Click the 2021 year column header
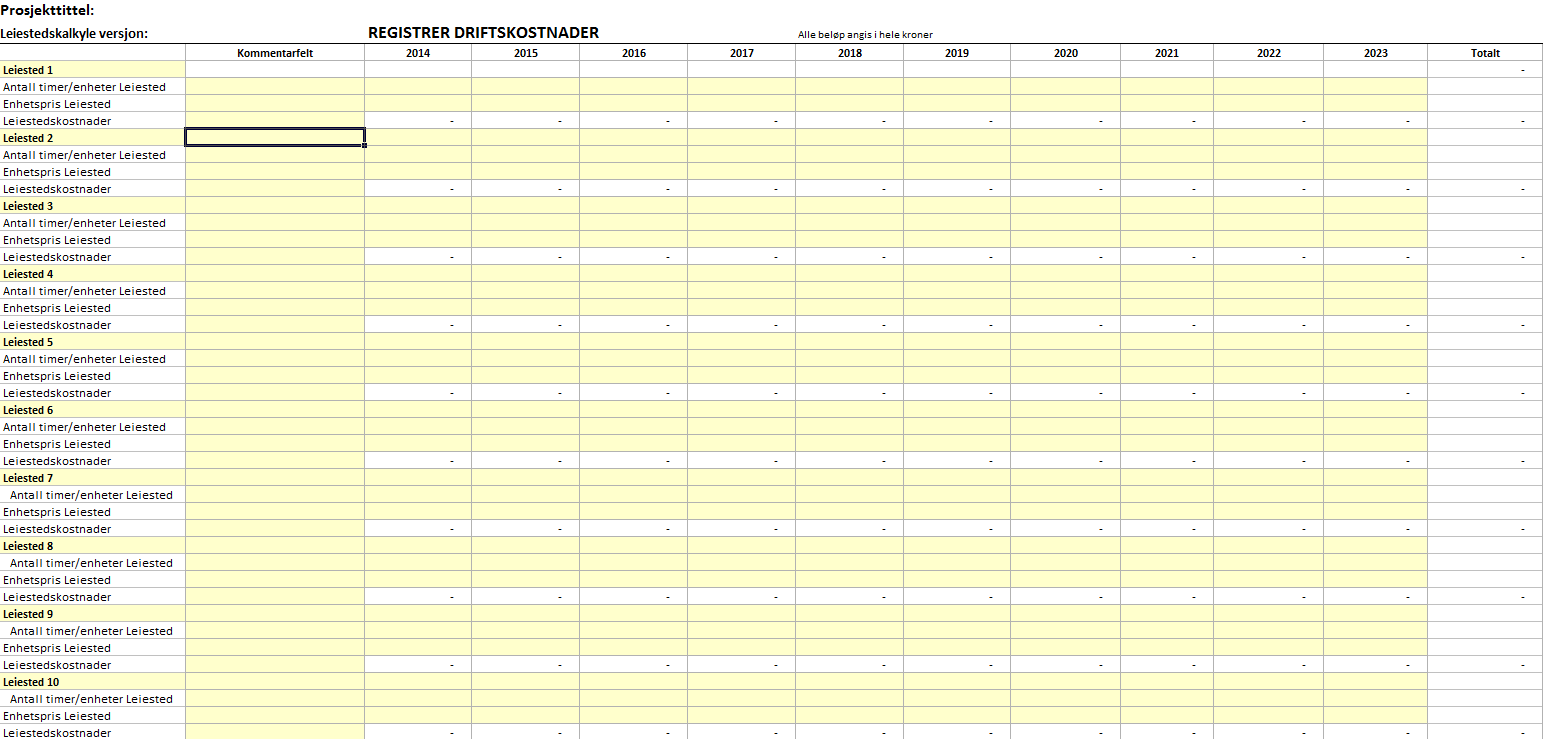Viewport: 1543px width, 739px height. pyautogui.click(x=1166, y=53)
